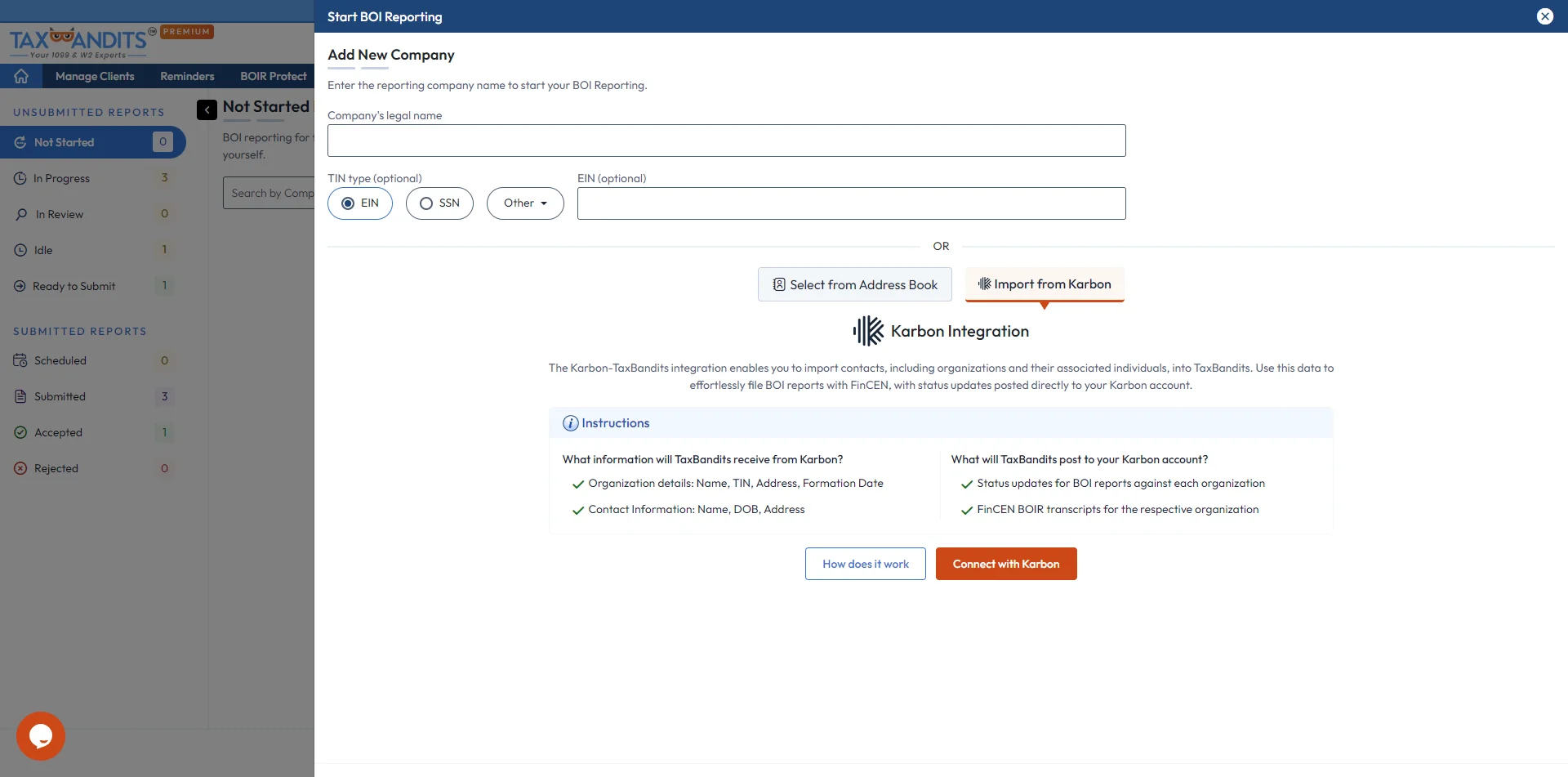
Task: Click Connect with Karbon button
Action: pos(1006,564)
